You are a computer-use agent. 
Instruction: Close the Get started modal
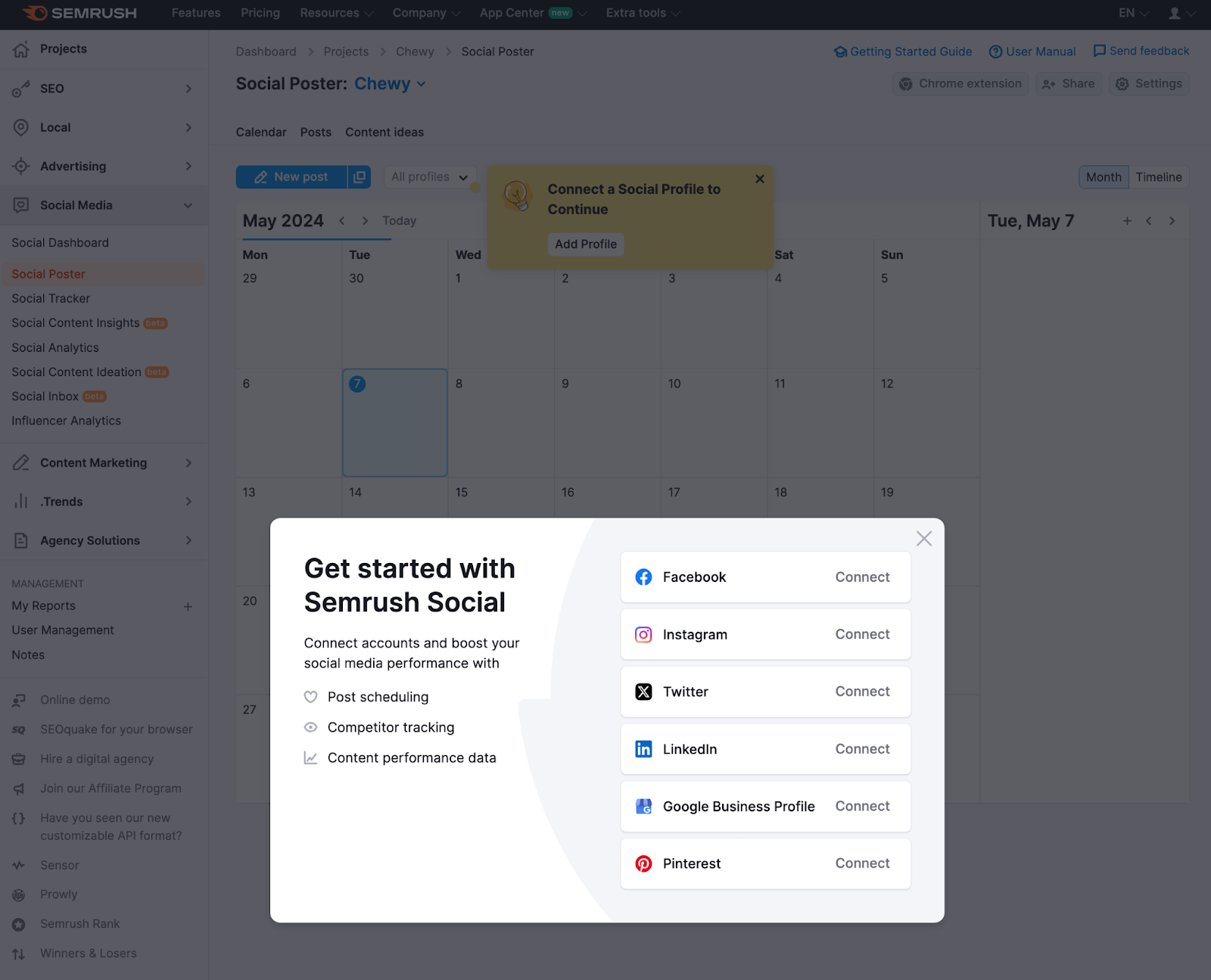923,539
